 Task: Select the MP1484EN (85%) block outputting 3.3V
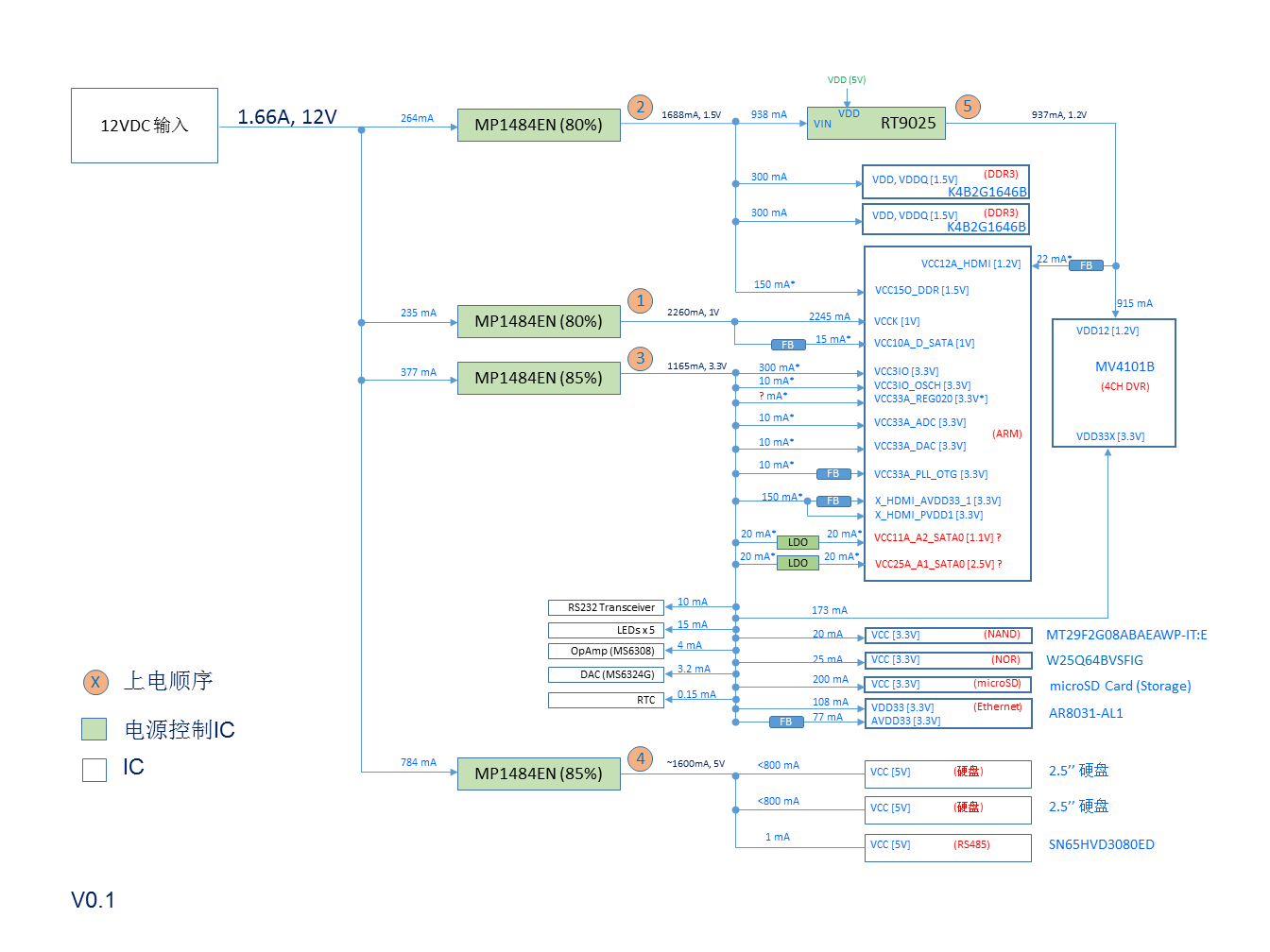539,378
